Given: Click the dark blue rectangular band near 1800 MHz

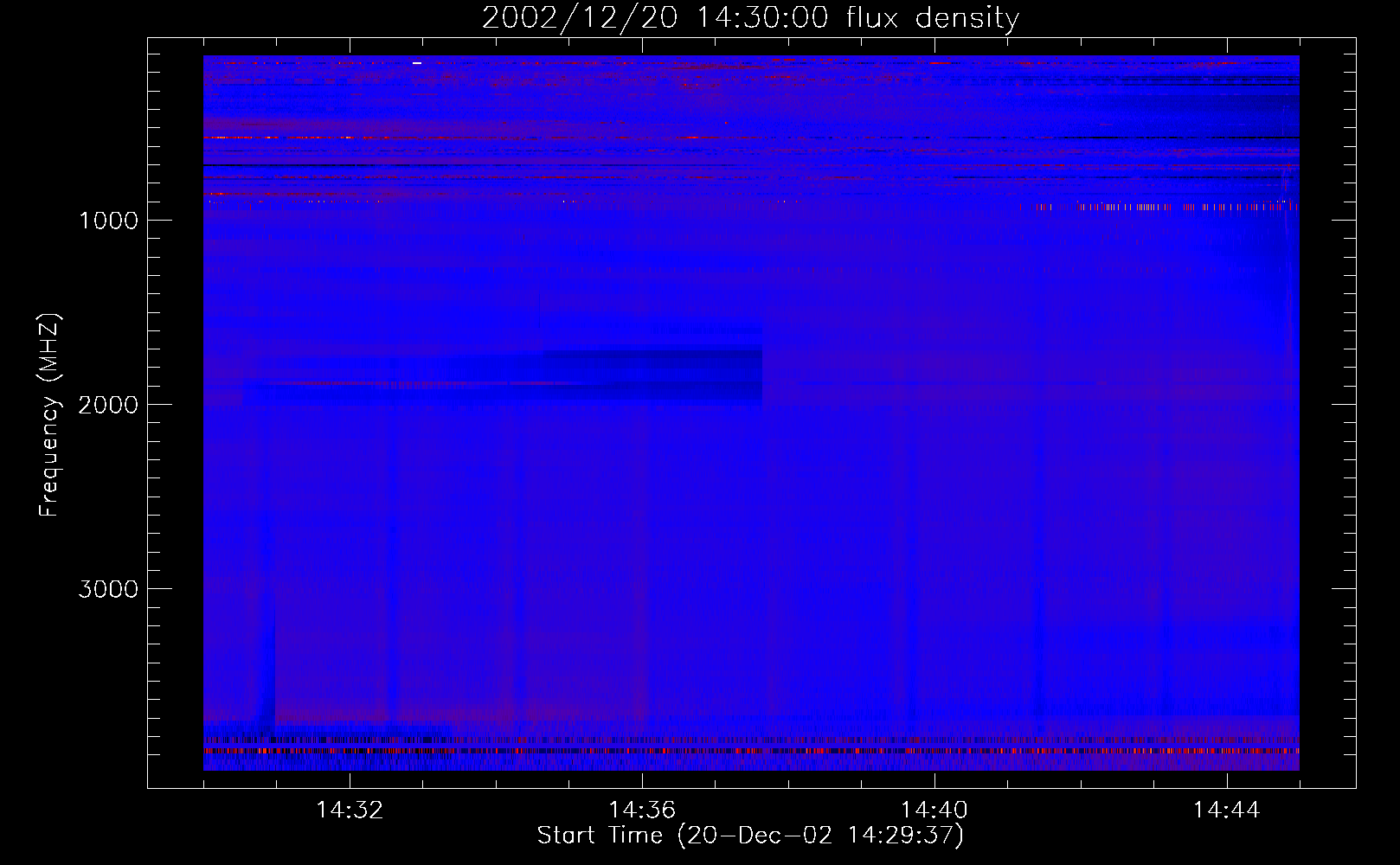Looking at the screenshot, I should (653, 376).
